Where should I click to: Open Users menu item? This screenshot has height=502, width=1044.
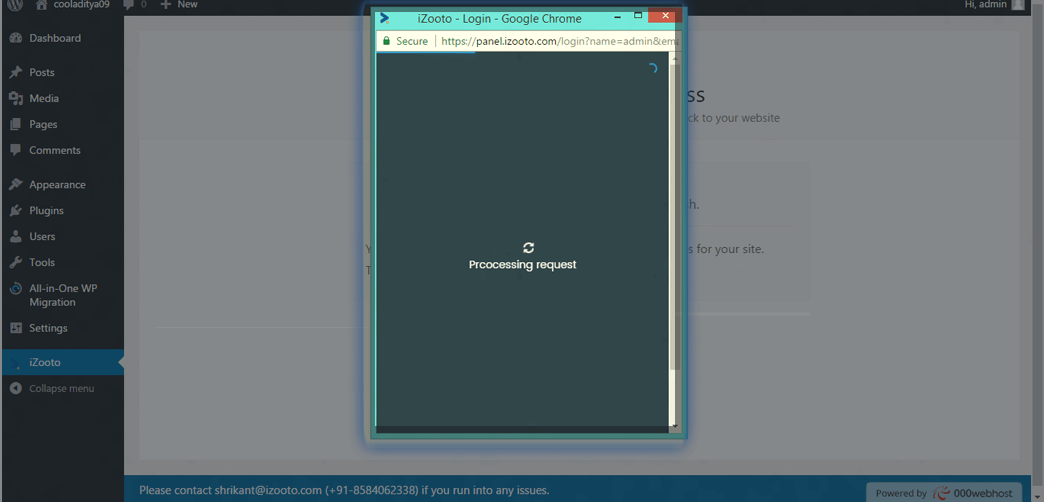[42, 236]
